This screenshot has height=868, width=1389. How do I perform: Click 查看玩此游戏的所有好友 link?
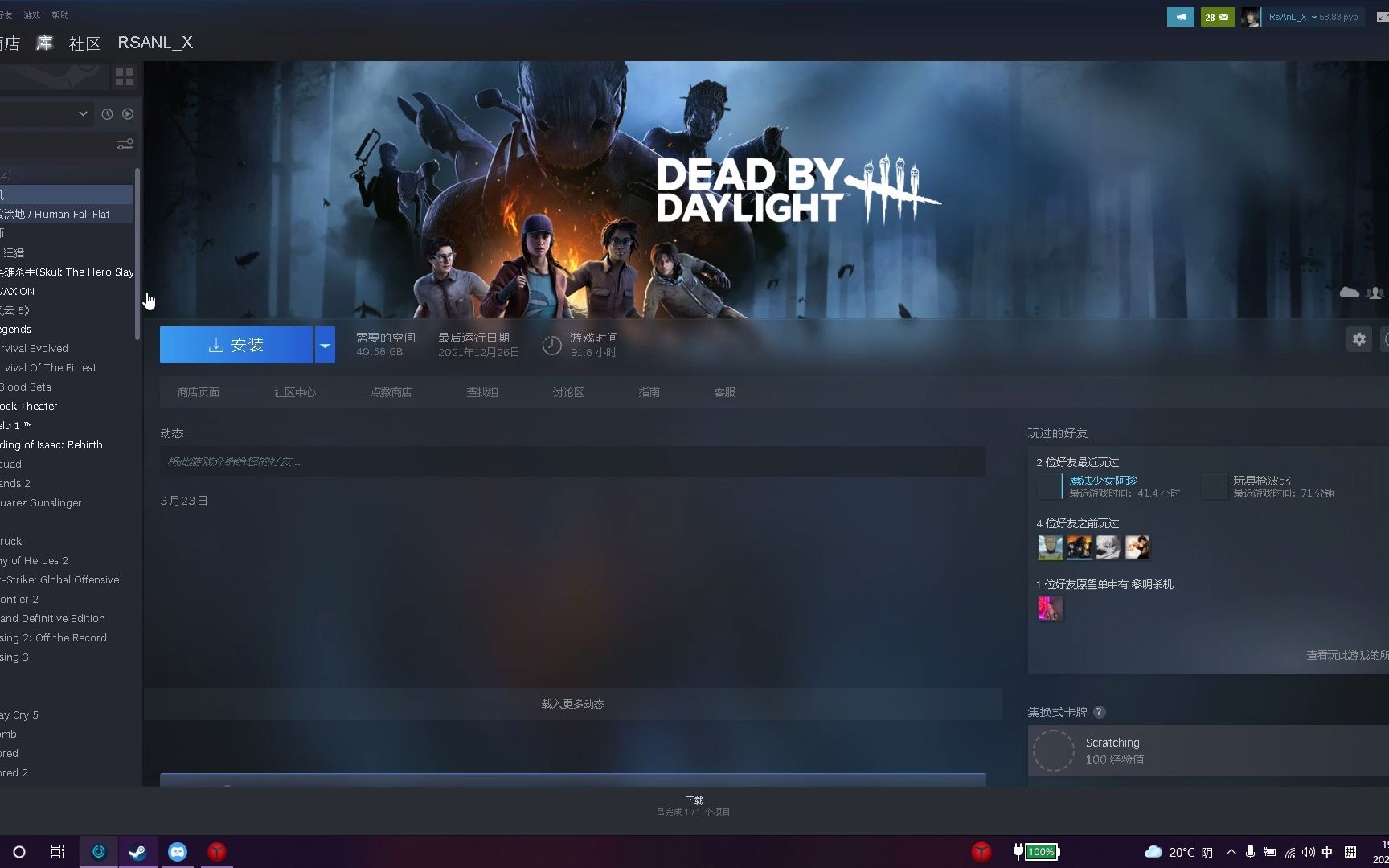point(1347,655)
